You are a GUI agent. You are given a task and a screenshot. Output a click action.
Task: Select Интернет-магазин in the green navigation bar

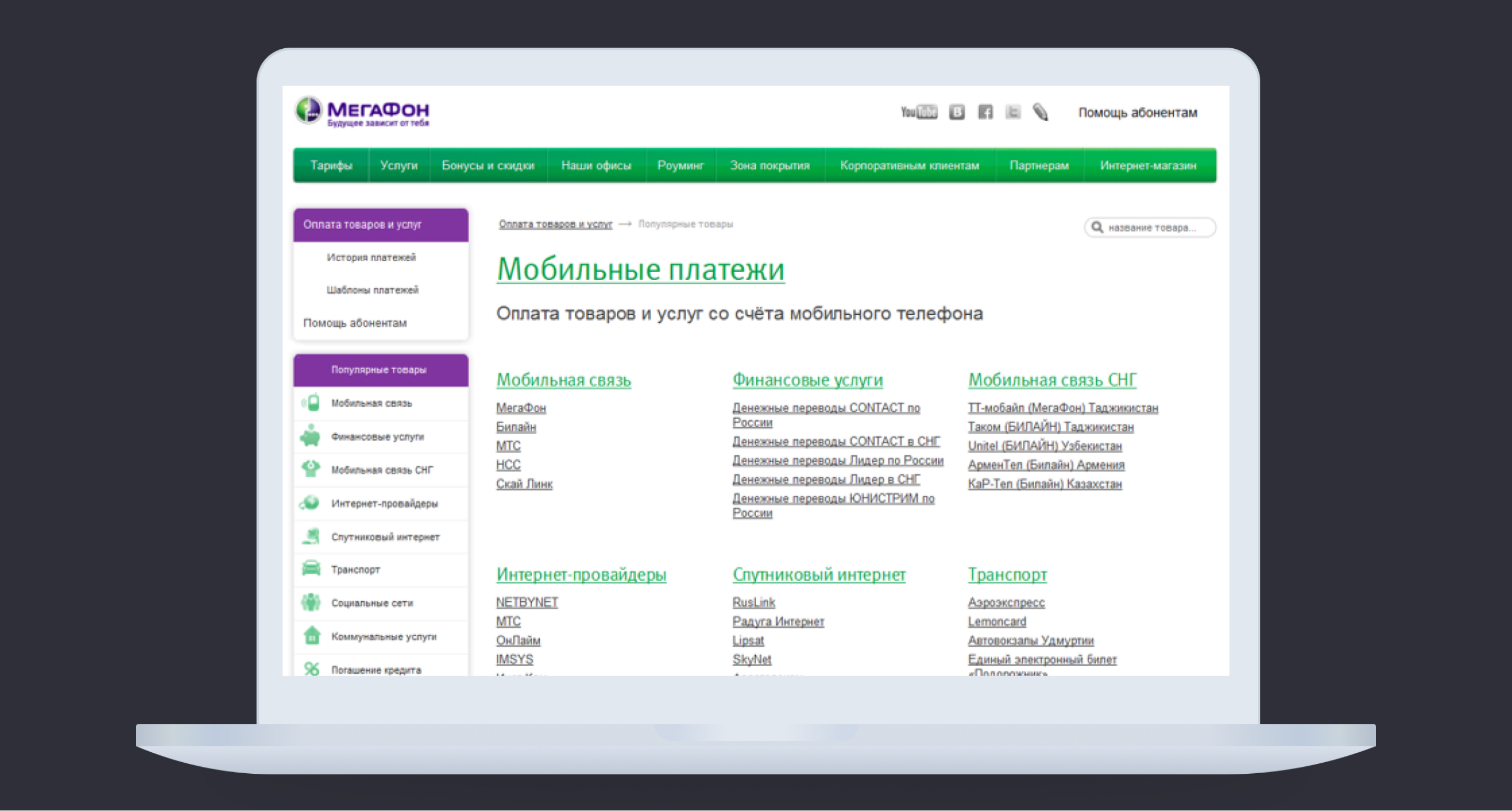[x=1147, y=166]
